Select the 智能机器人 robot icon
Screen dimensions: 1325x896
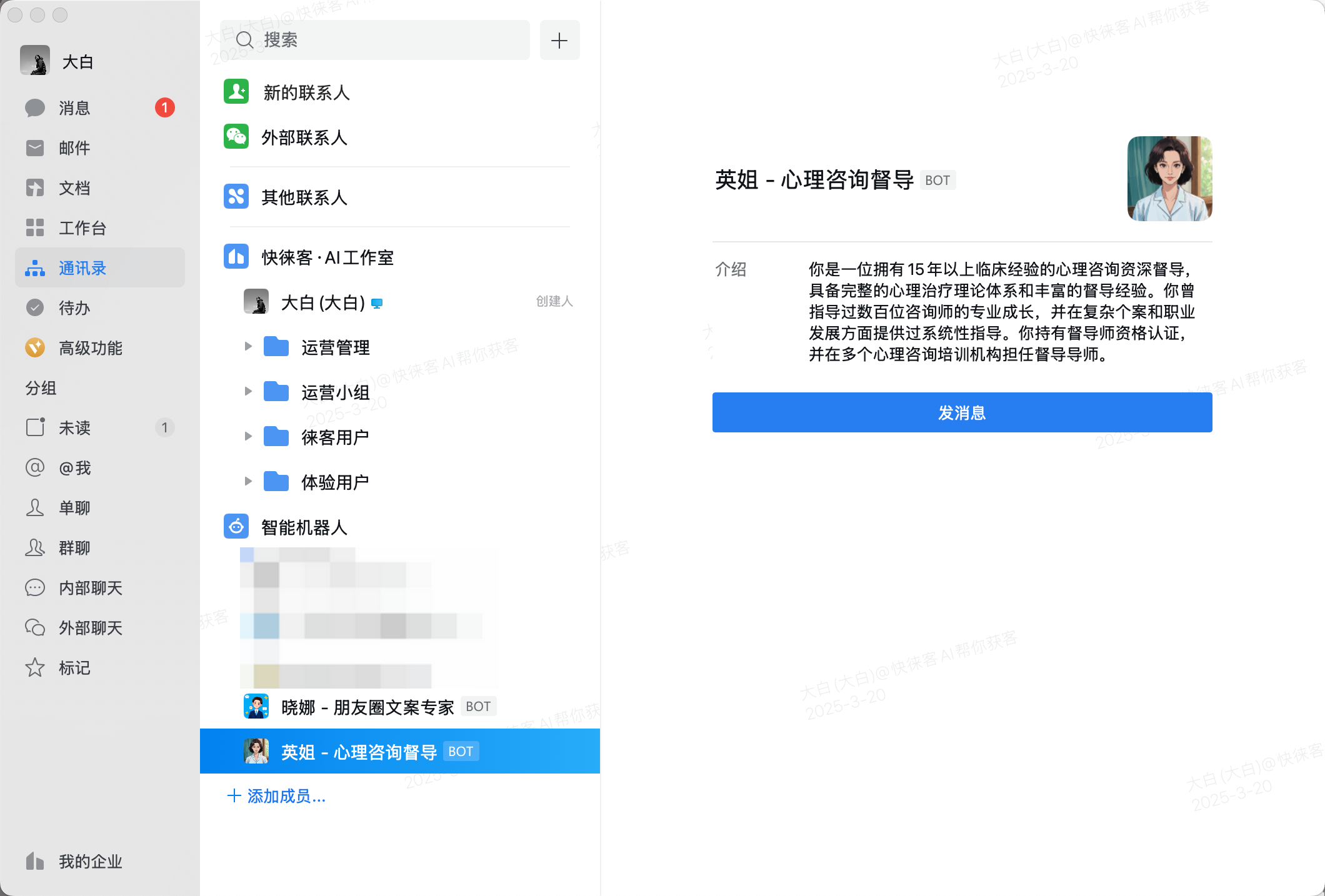tap(236, 527)
